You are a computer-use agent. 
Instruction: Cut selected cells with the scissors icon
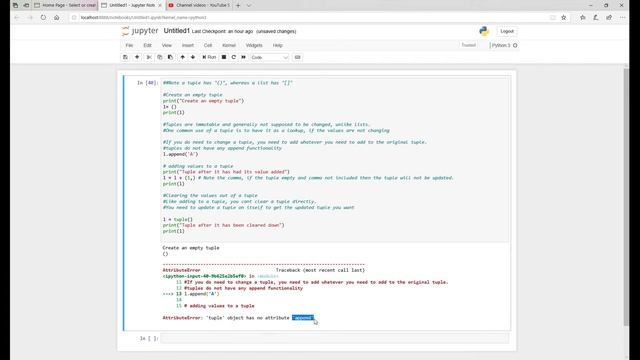149,57
